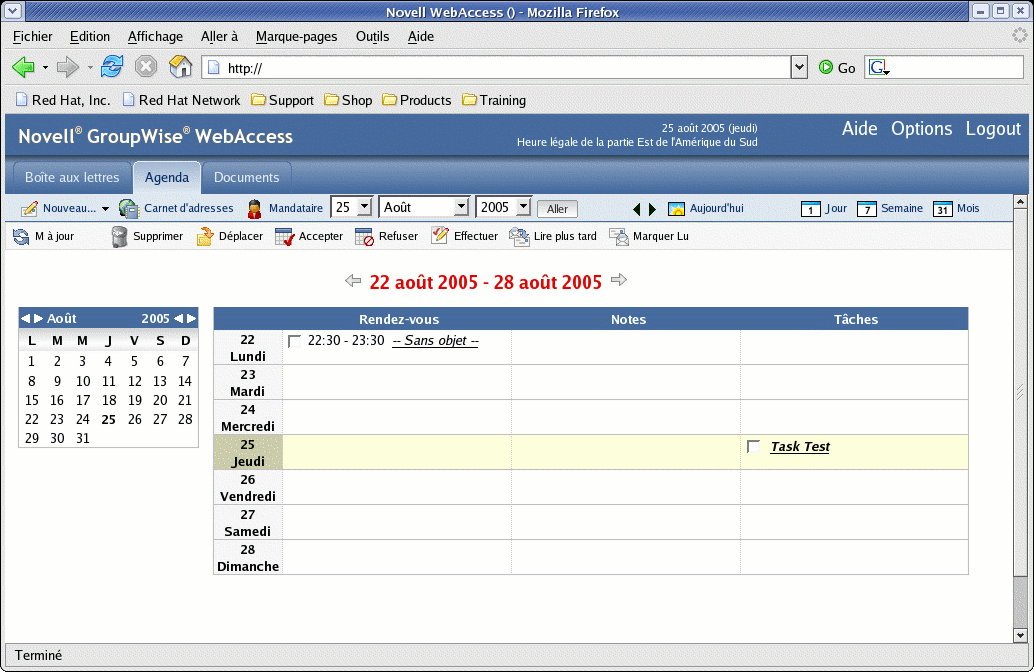Image resolution: width=1034 pixels, height=672 pixels.
Task: Click the Stop loading icon
Action: [146, 67]
